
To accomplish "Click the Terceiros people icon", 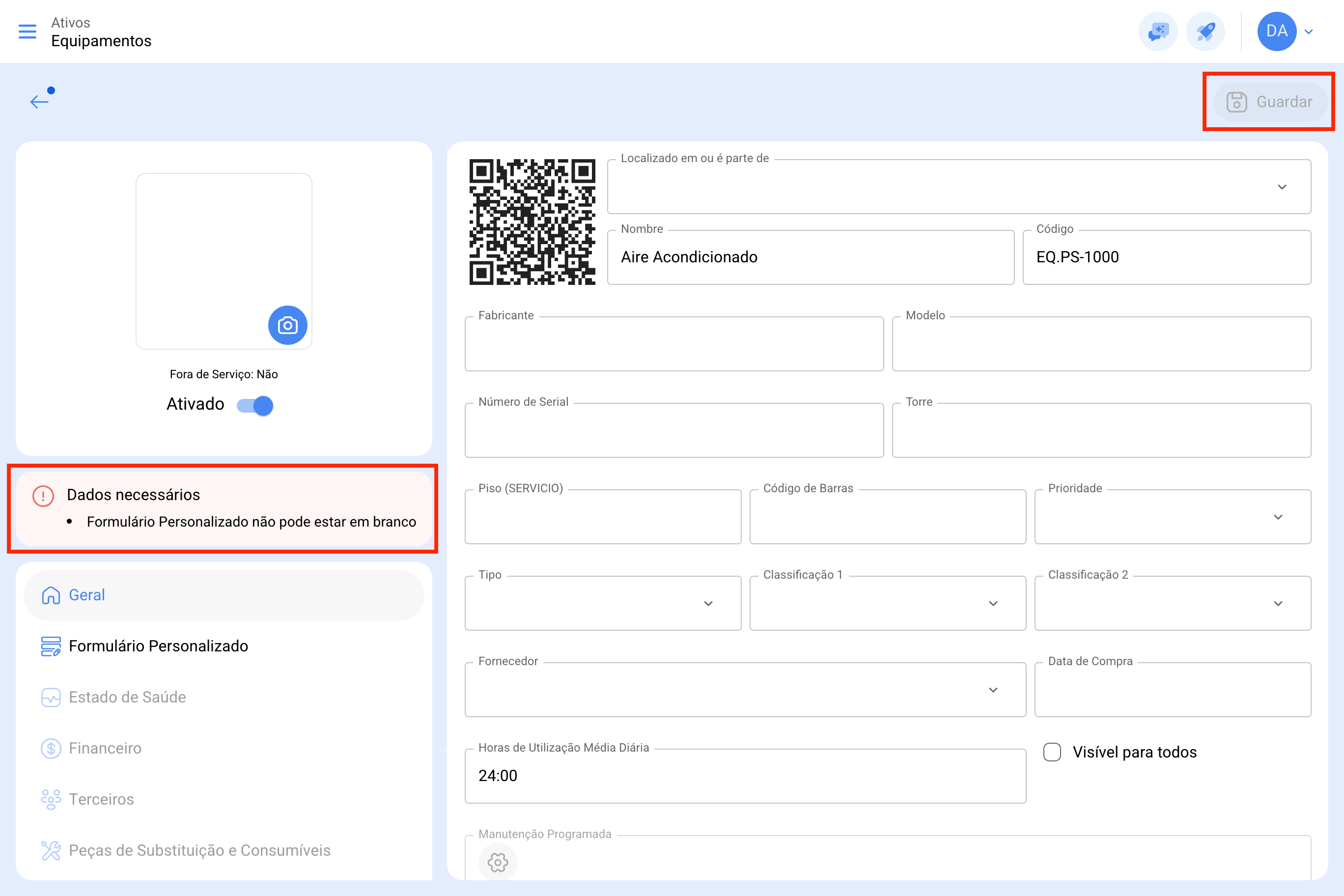I will click(51, 799).
